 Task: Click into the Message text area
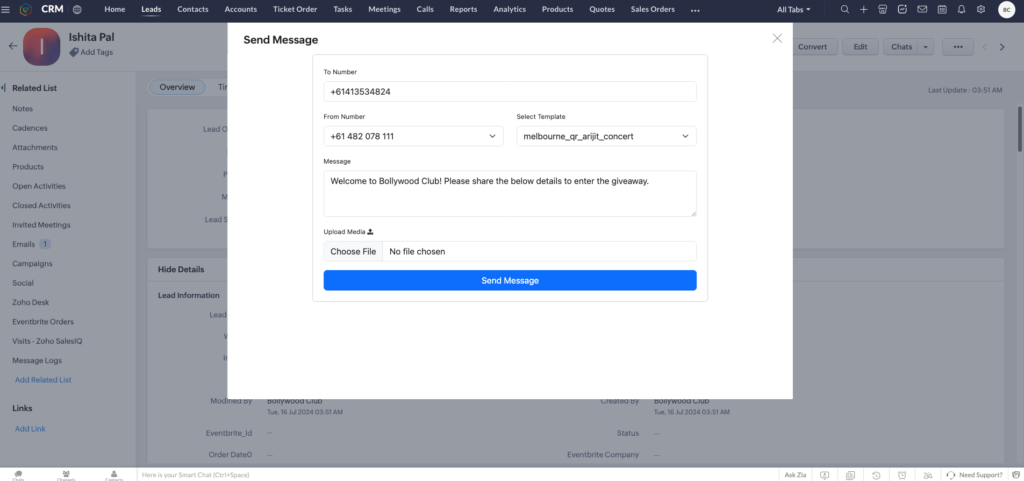tap(510, 194)
